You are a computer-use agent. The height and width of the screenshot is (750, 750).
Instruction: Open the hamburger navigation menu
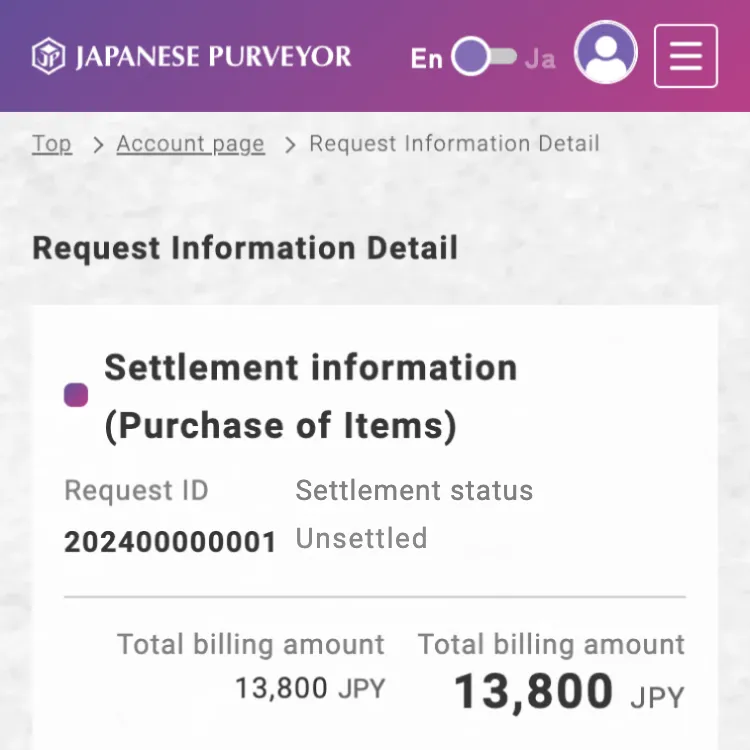tap(685, 56)
